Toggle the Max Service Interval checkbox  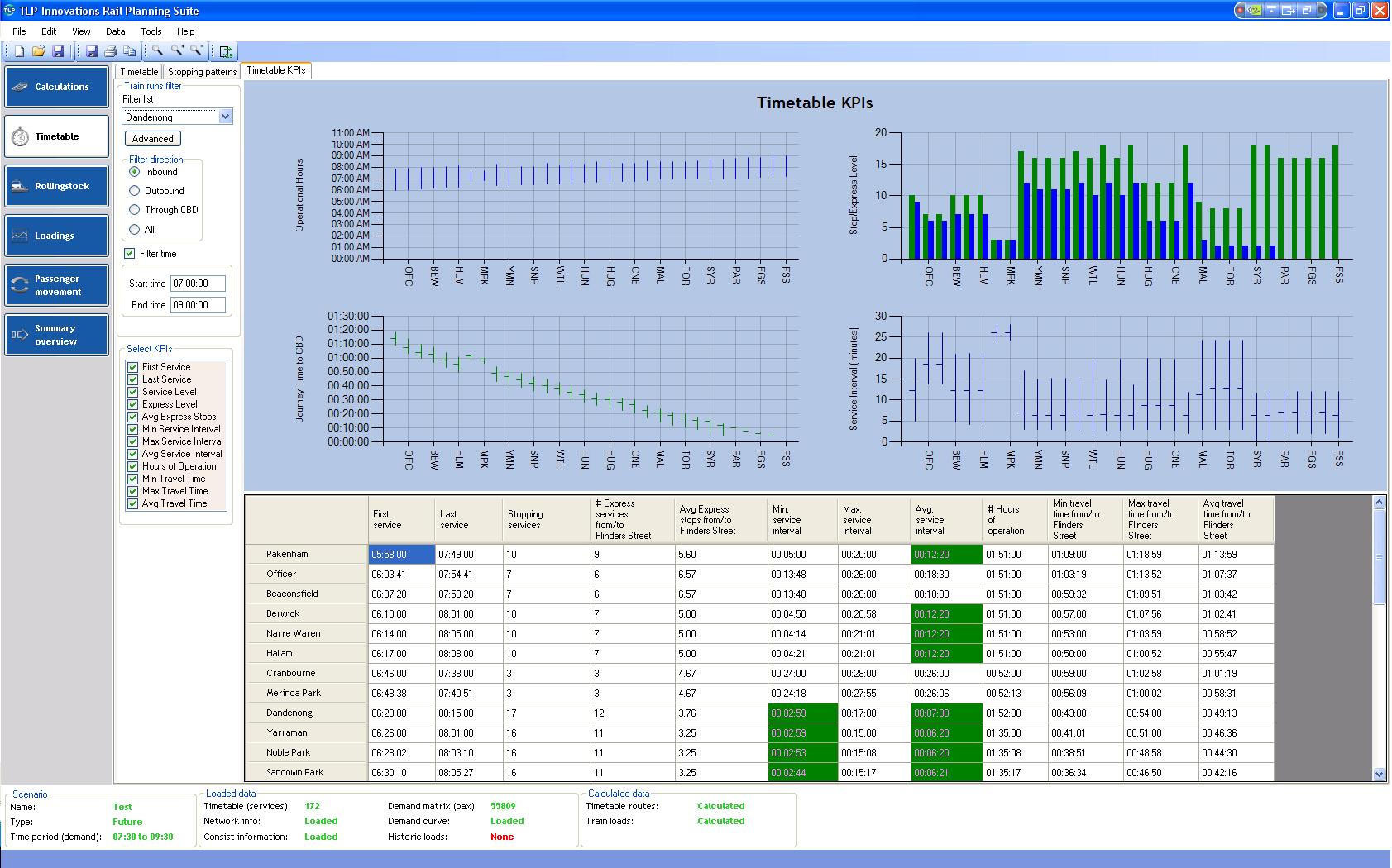tap(132, 441)
